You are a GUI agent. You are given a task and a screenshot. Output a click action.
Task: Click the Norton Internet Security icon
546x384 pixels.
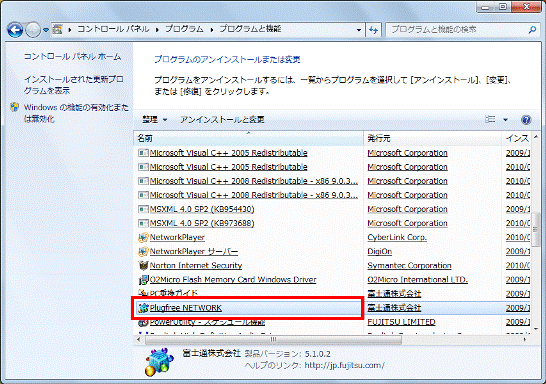pyautogui.click(x=143, y=265)
